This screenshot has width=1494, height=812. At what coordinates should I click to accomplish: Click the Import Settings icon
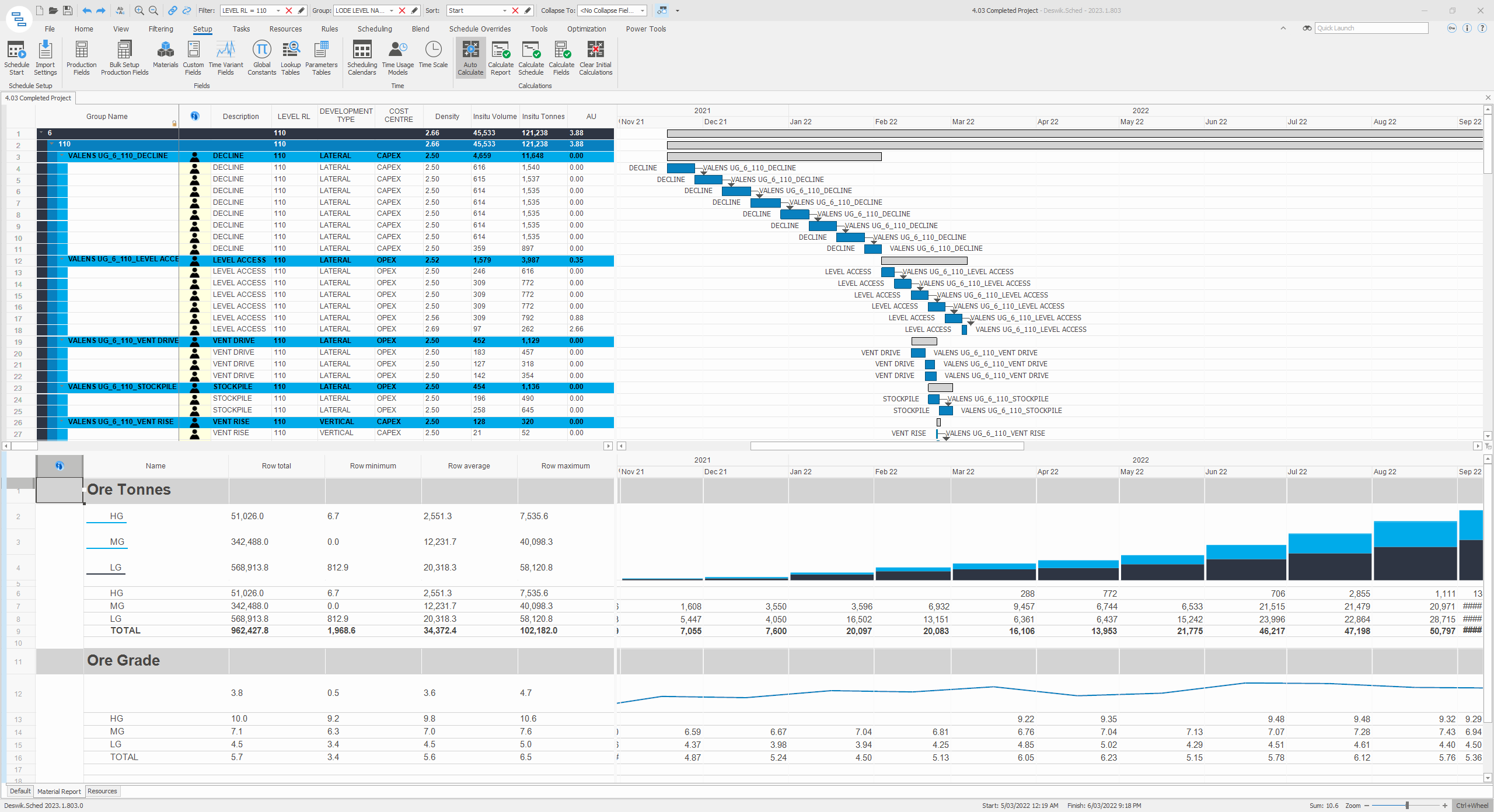(x=45, y=58)
